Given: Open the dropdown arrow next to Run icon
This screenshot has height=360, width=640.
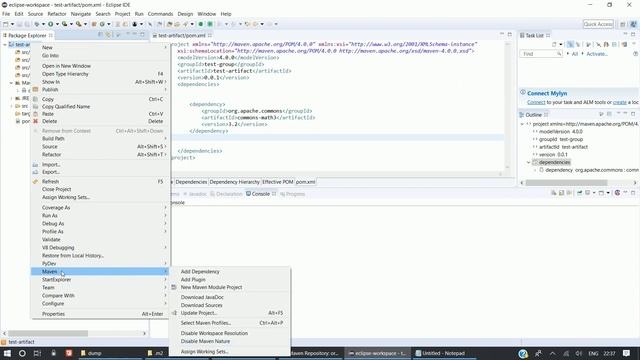Looking at the screenshot, I should pos(57,24).
